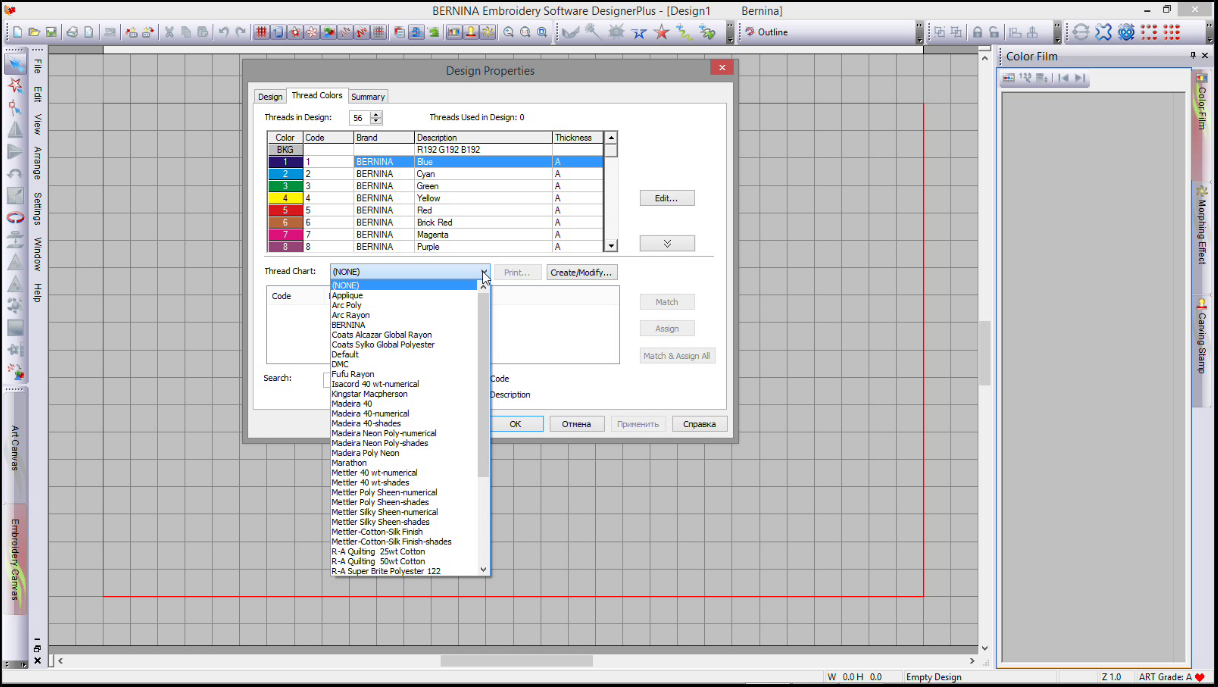Click the Save floppy disk icon
Screen dimensions: 1218x687
(x=50, y=32)
